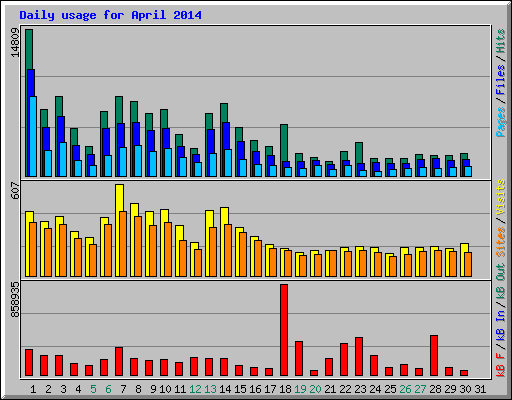Image resolution: width=512 pixels, height=400 pixels.
Task: Click day label 11 on the x-axis
Action: (x=180, y=389)
